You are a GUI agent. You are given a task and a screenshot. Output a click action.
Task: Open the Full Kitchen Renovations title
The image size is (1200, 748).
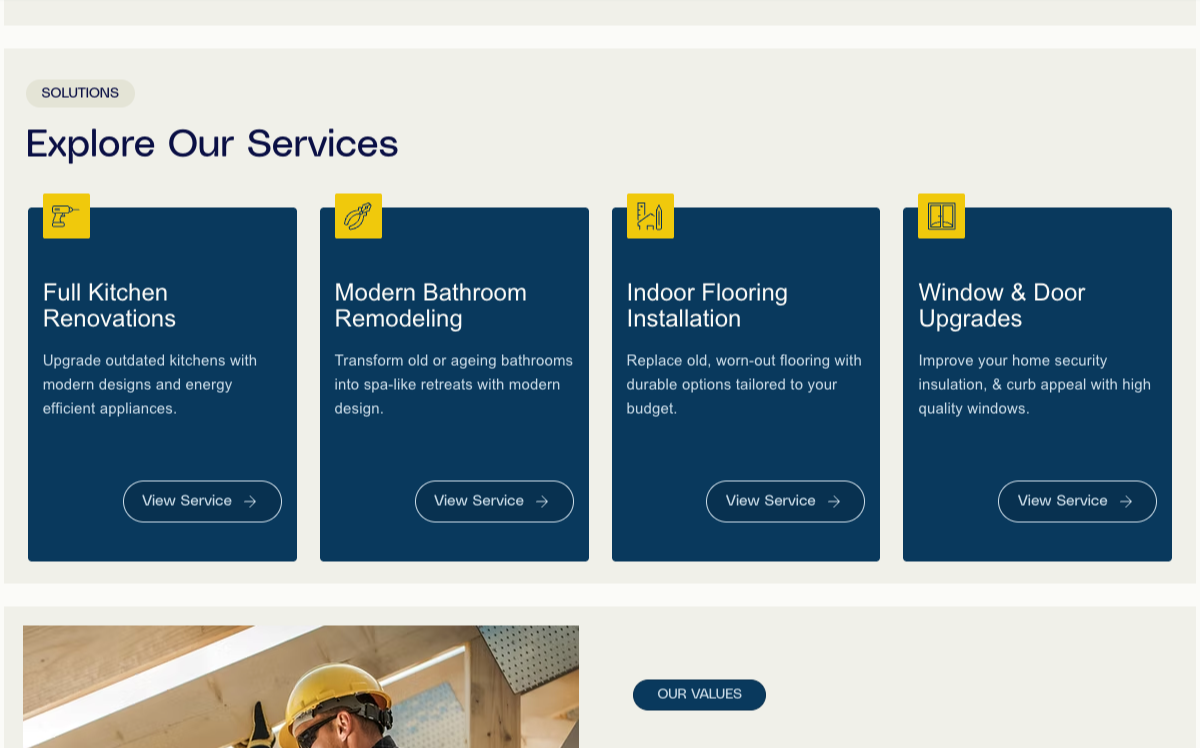(109, 306)
